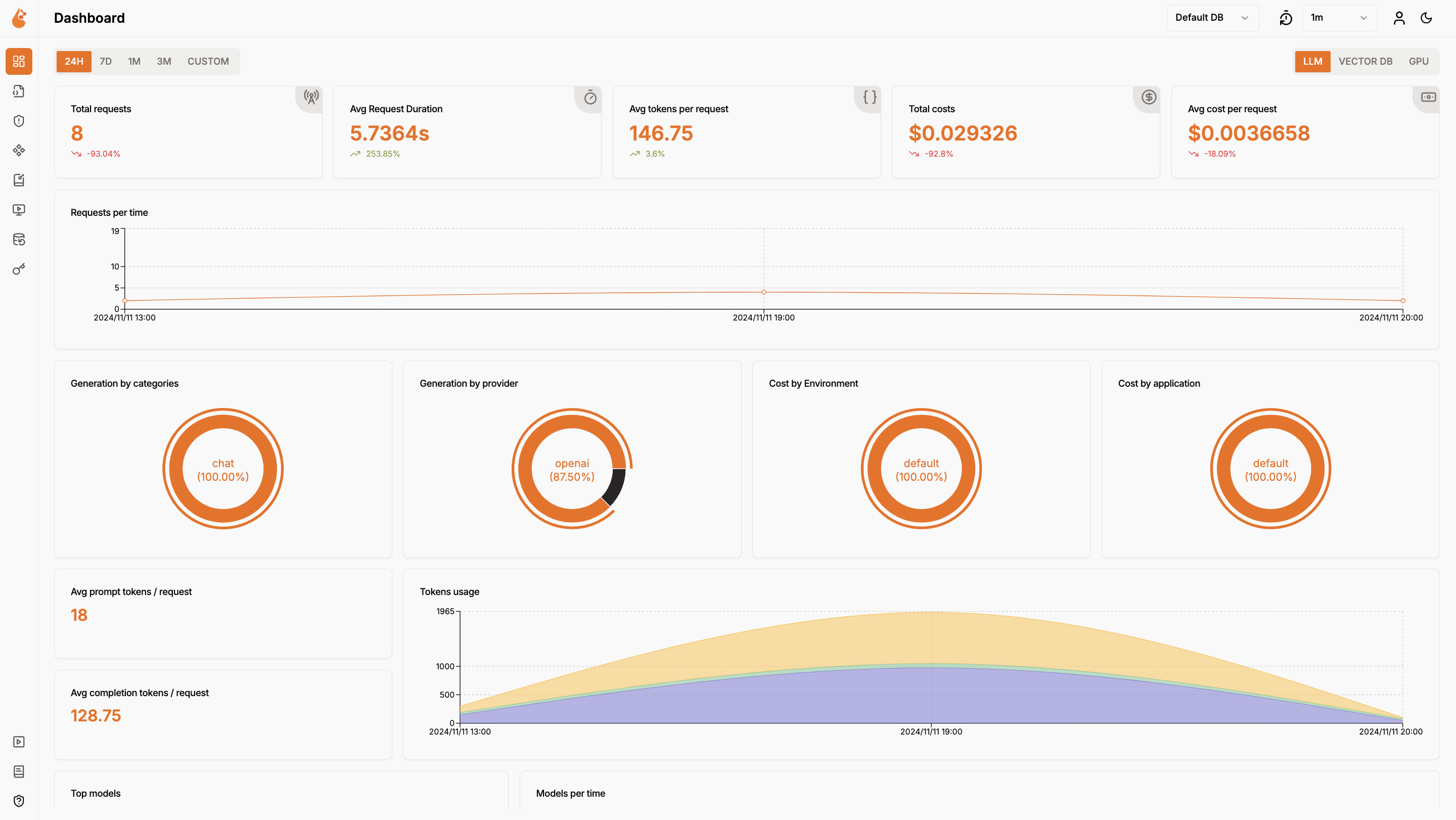This screenshot has width=1456, height=820.
Task: Open API Keys via the key icon
Action: [x=19, y=269]
